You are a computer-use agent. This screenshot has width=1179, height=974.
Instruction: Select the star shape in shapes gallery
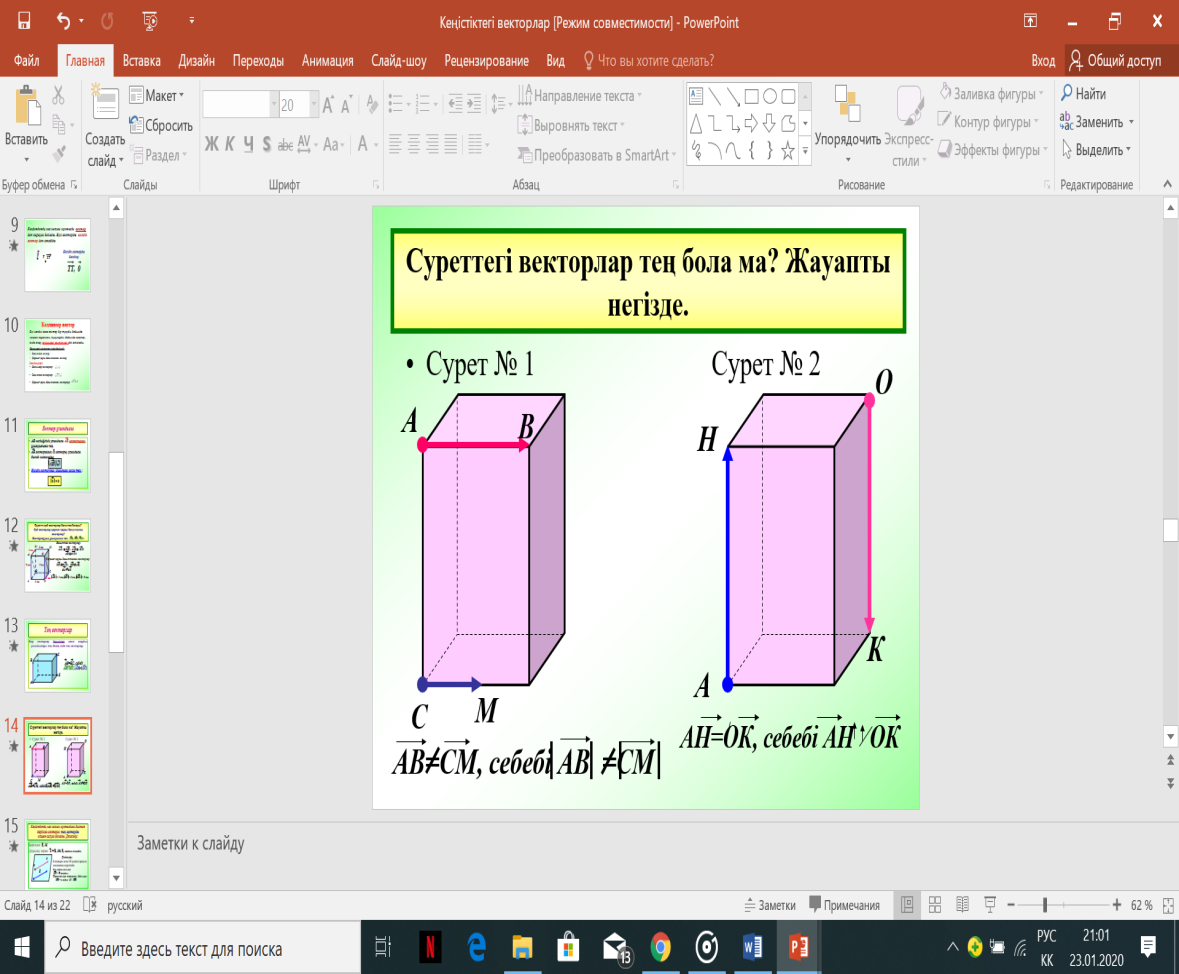pos(788,151)
